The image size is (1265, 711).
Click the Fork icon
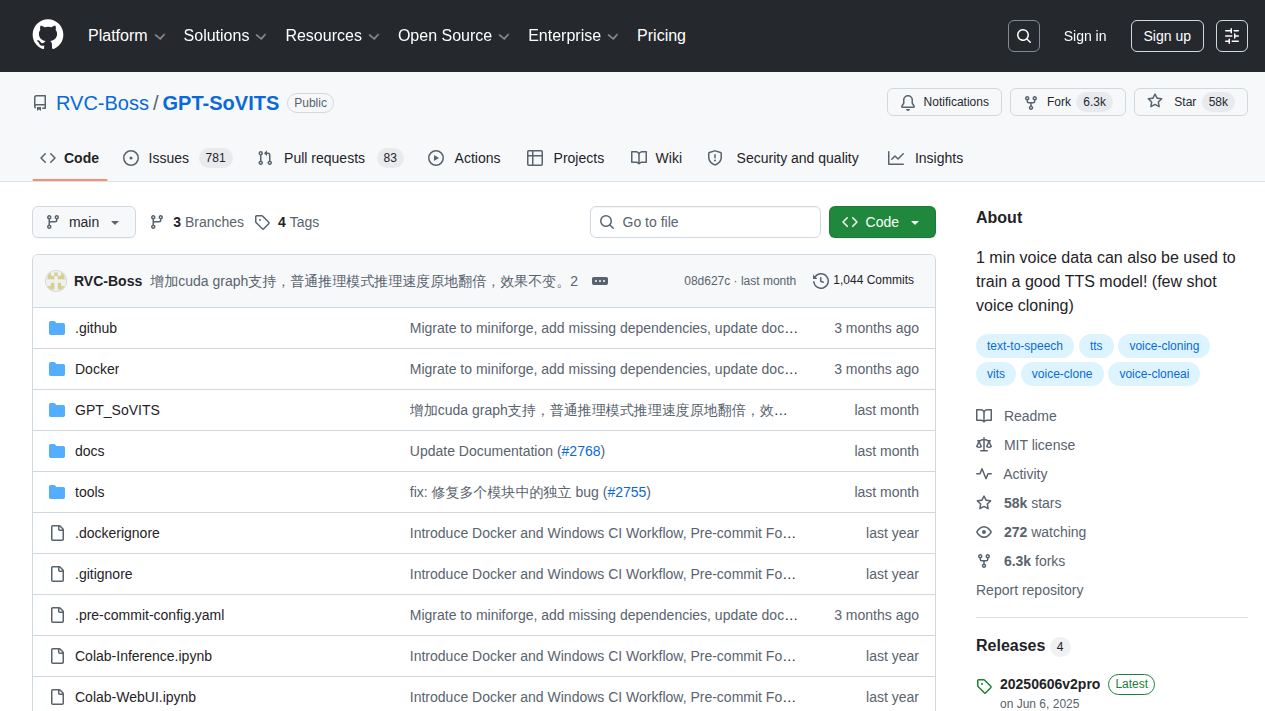1031,102
